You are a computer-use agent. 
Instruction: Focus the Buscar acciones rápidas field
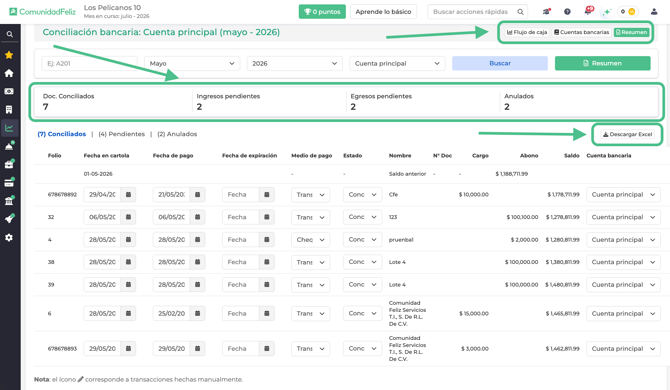pyautogui.click(x=472, y=12)
